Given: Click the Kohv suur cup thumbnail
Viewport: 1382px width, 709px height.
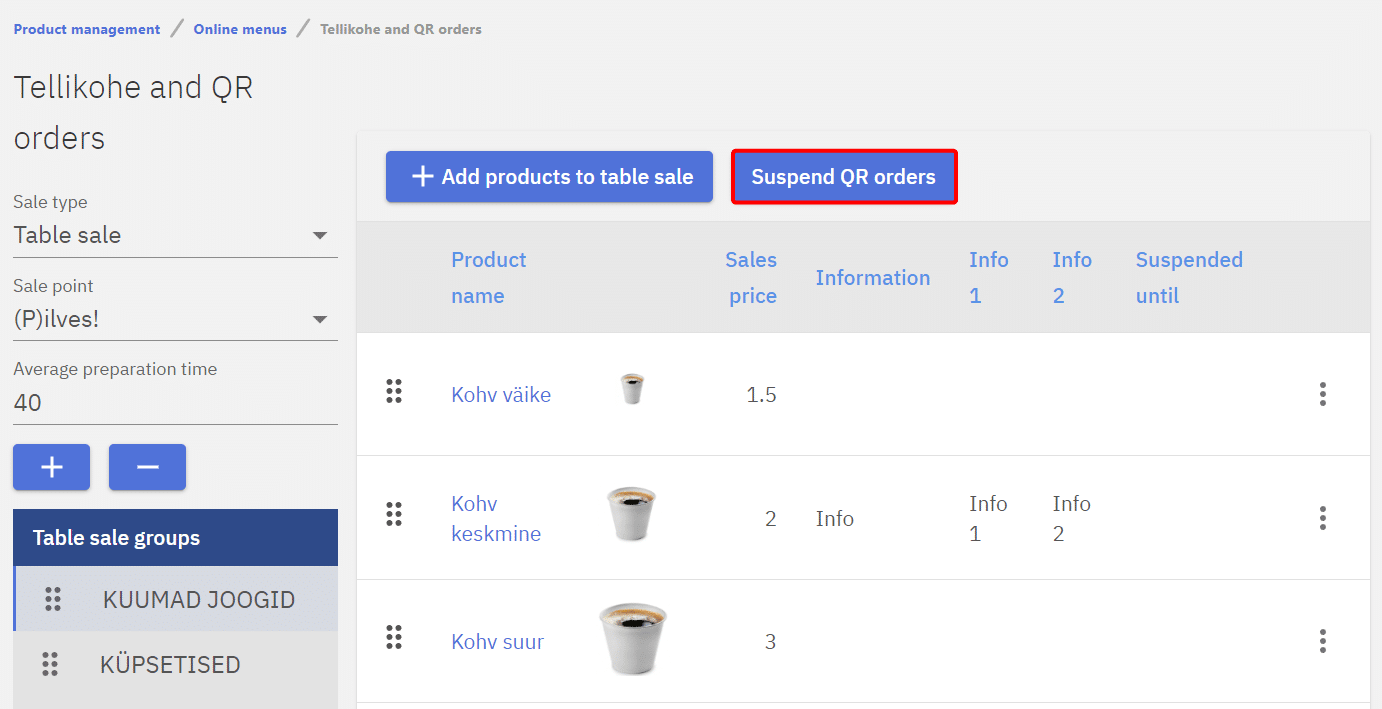Looking at the screenshot, I should click(632, 638).
